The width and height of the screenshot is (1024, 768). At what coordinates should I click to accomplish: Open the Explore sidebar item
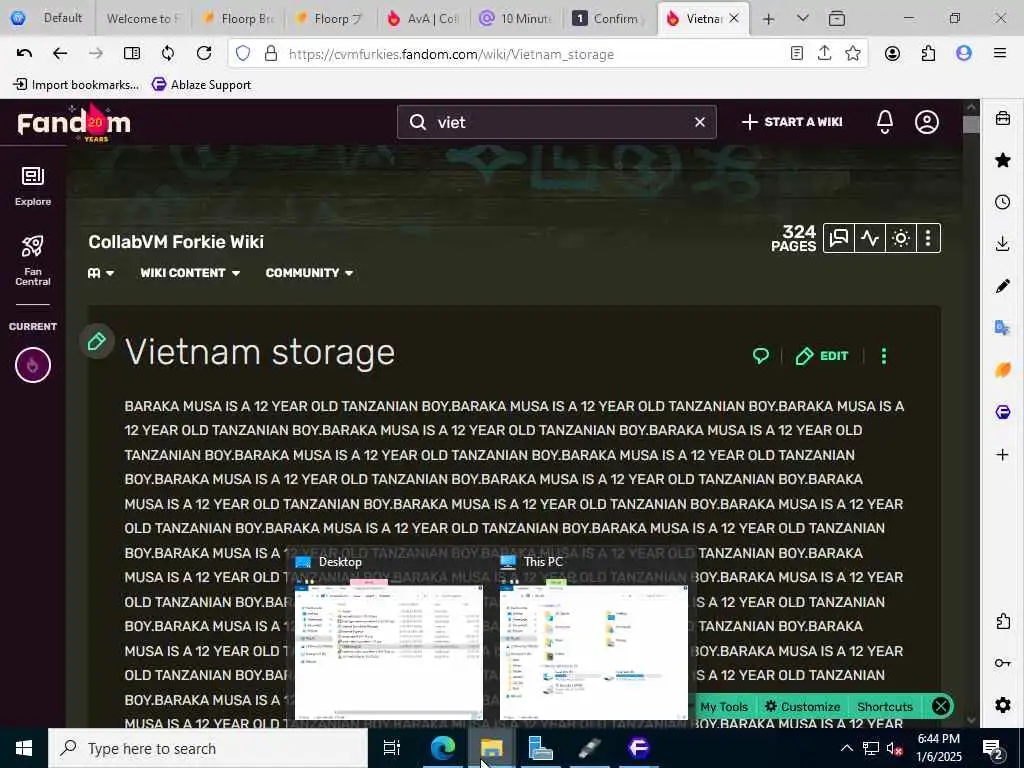tap(33, 186)
